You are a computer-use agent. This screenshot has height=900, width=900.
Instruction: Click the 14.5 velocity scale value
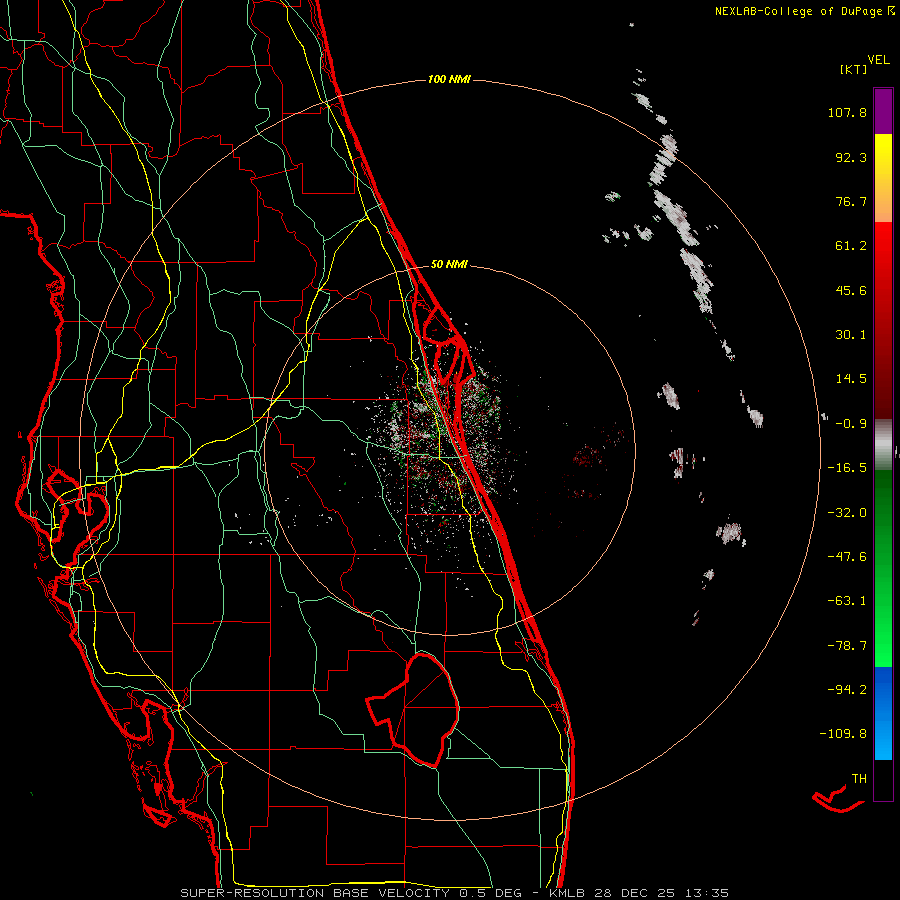pos(851,379)
